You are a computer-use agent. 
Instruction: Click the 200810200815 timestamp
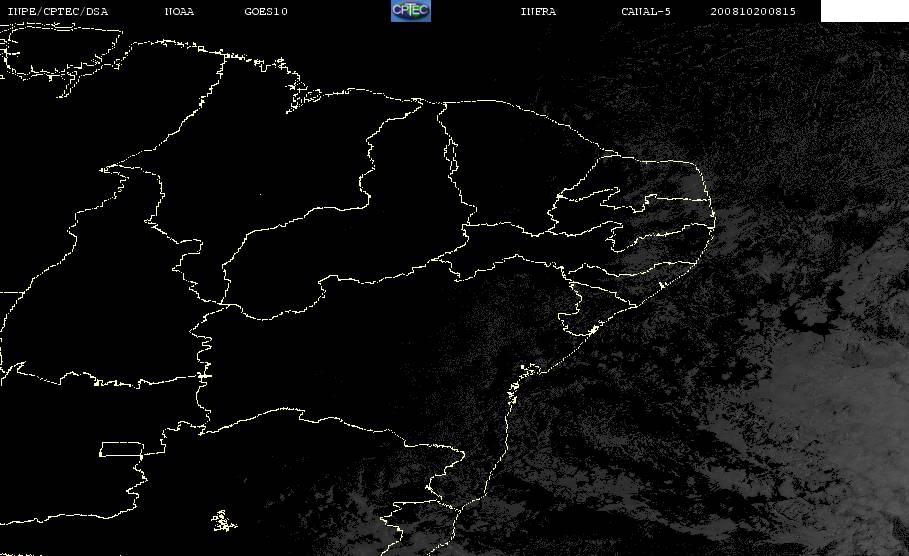click(x=753, y=11)
